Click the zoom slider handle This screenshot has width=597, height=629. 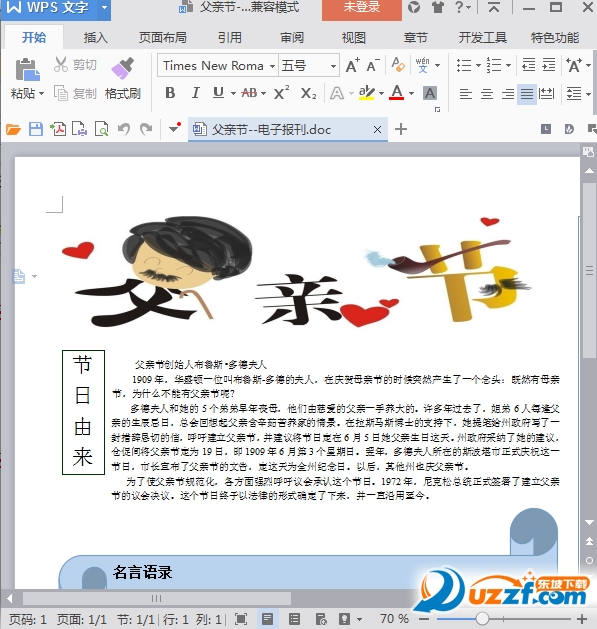click(482, 619)
